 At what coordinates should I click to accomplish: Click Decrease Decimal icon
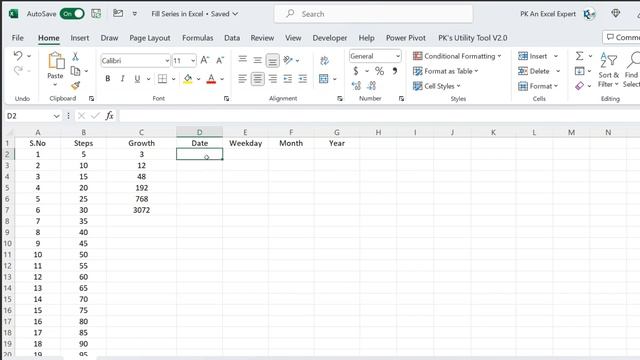(371, 86)
